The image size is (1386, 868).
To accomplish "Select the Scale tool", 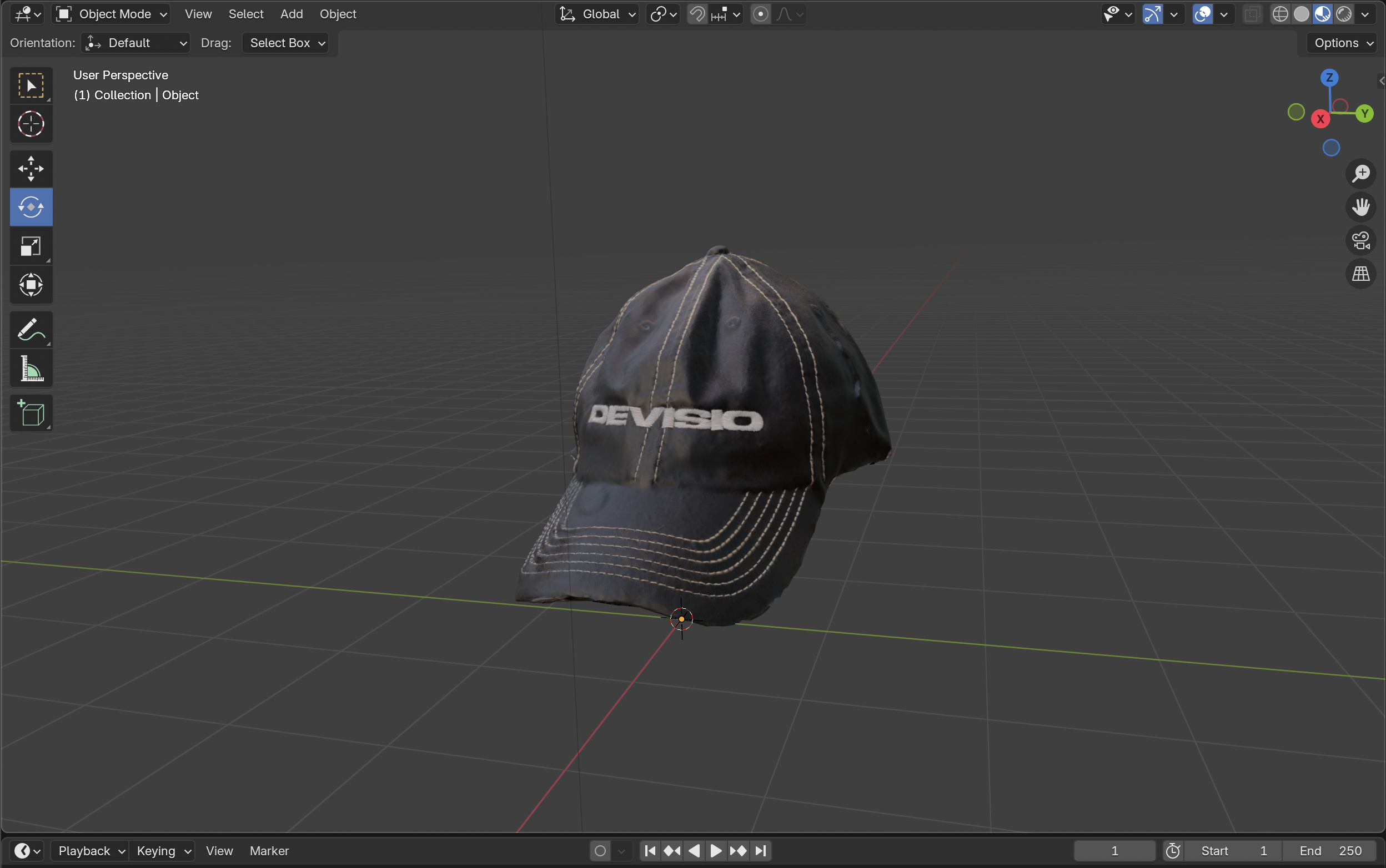I will (31, 246).
